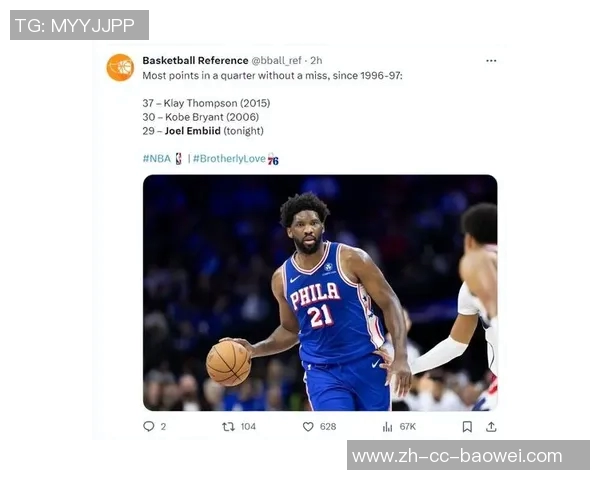Like the tweet with heart icon
This screenshot has width=600, height=480.
tap(308, 426)
